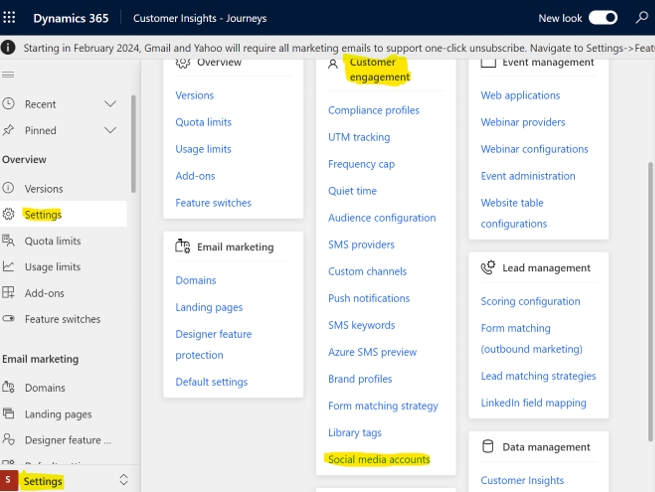Image resolution: width=655 pixels, height=492 pixels.
Task: Open the Settings area switcher arrows
Action: pos(124,479)
